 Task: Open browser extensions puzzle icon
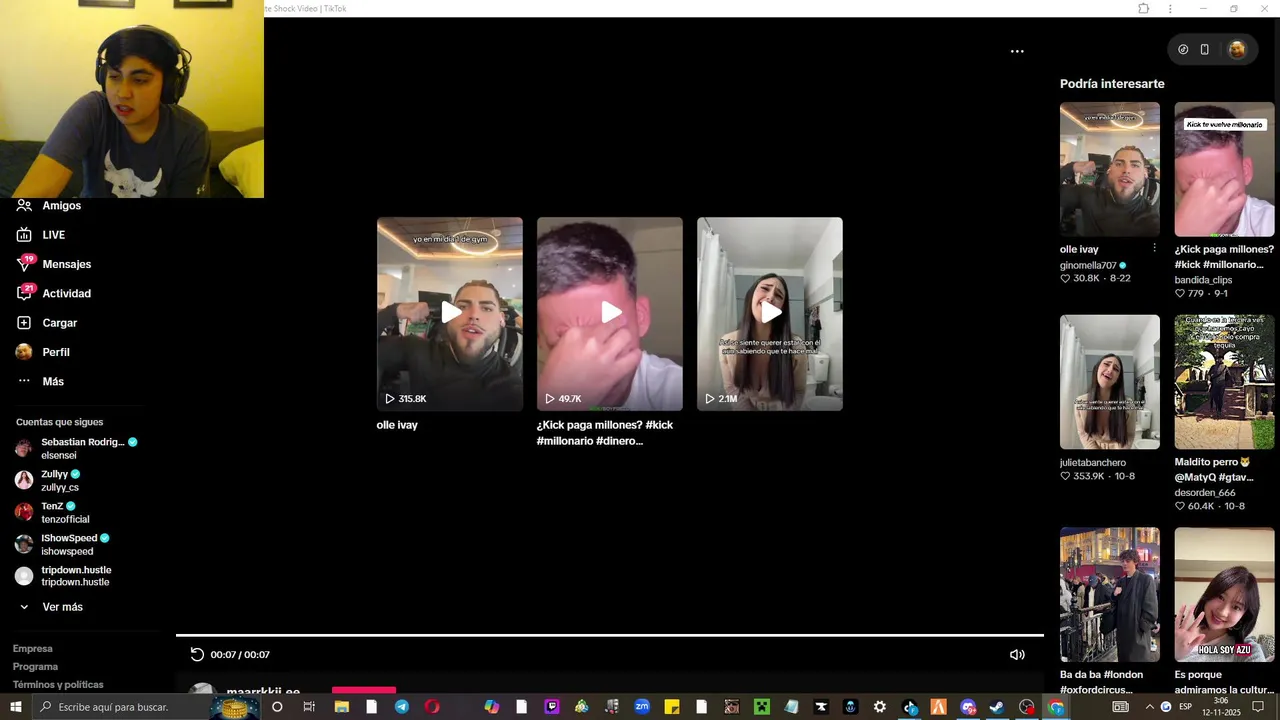tap(1143, 9)
